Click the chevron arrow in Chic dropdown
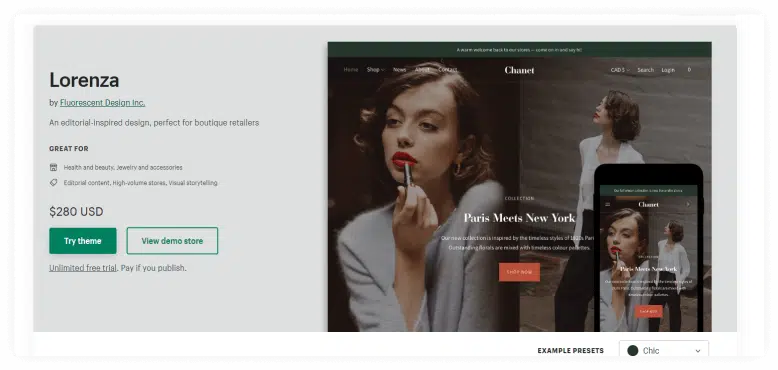Screen dimensions: 778x370 pyautogui.click(x=698, y=351)
